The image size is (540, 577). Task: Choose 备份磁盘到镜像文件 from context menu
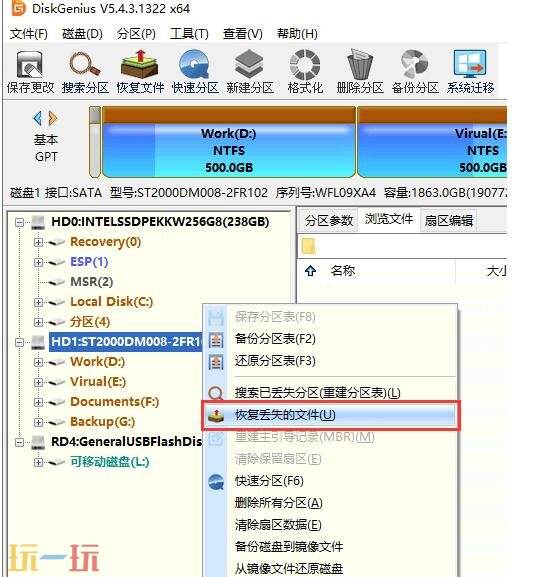pyautogui.click(x=289, y=547)
